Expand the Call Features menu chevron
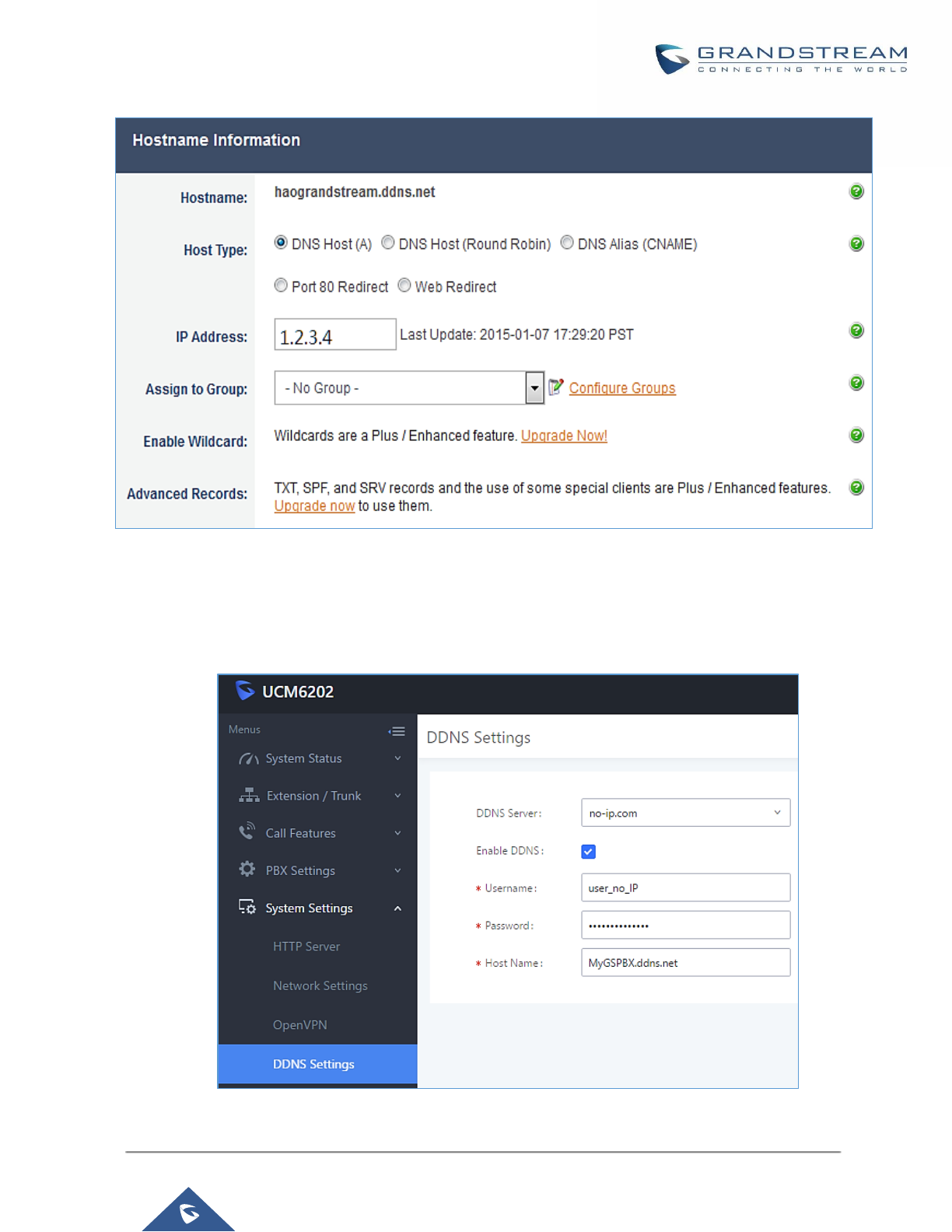This screenshot has width=952, height=1232. point(397,833)
